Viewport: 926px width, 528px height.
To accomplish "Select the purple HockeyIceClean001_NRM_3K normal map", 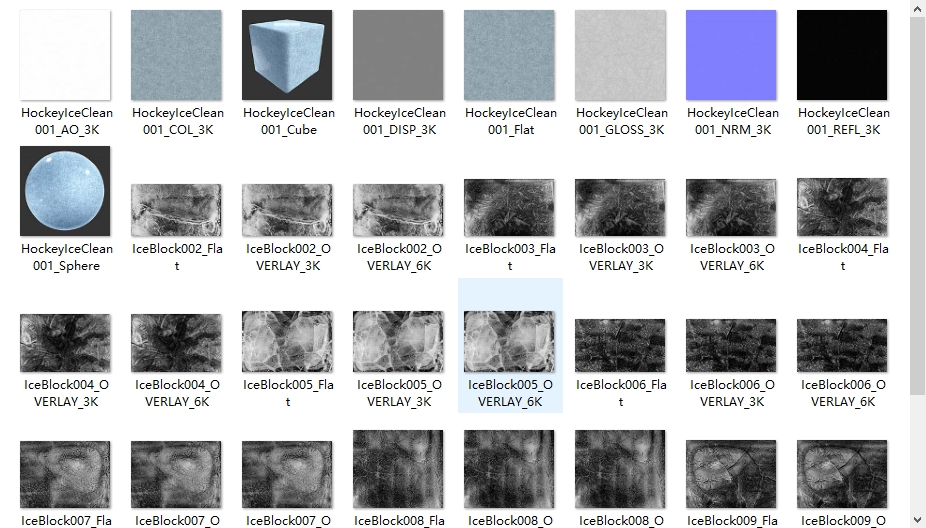I will click(x=732, y=55).
